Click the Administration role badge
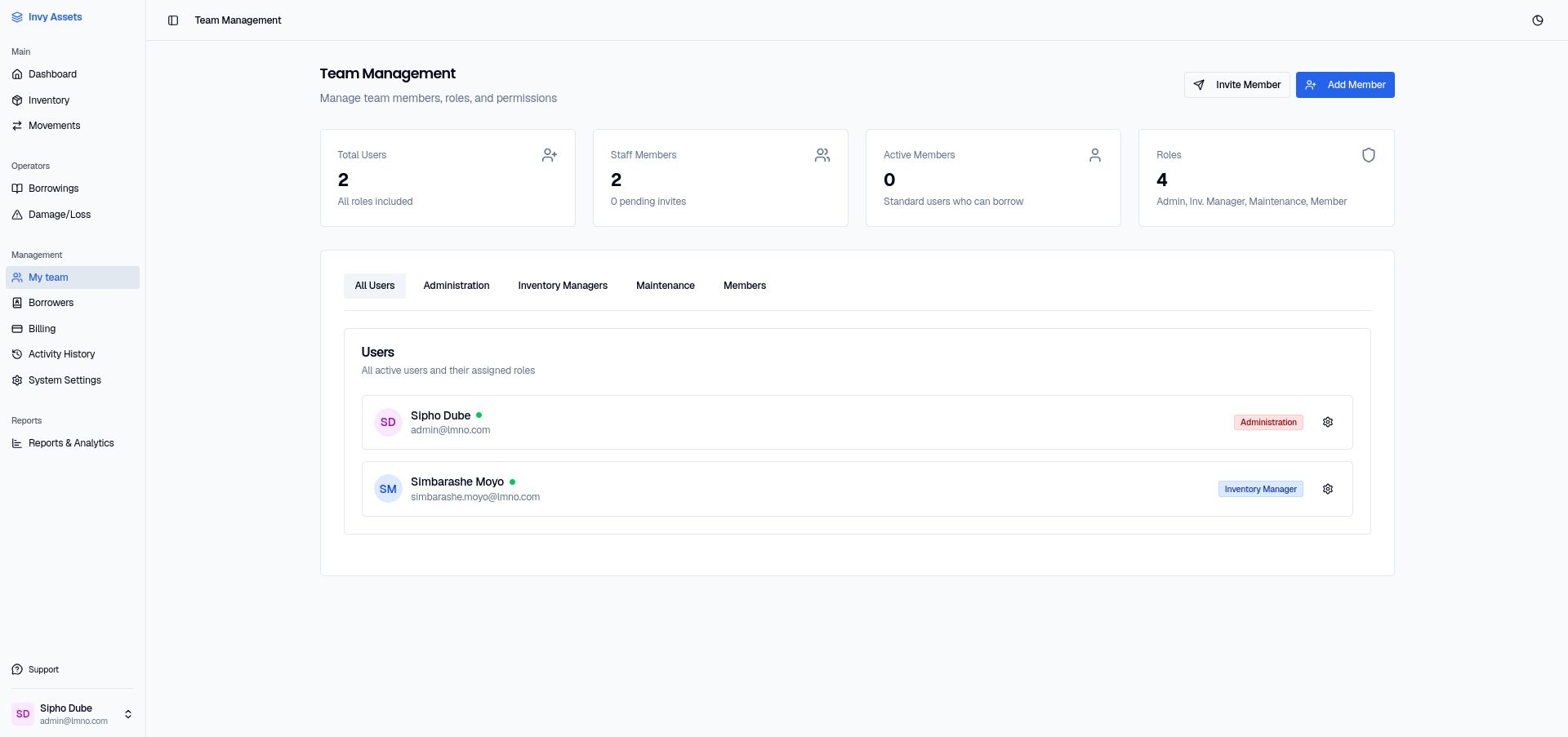This screenshot has width=1568, height=737. (1268, 422)
